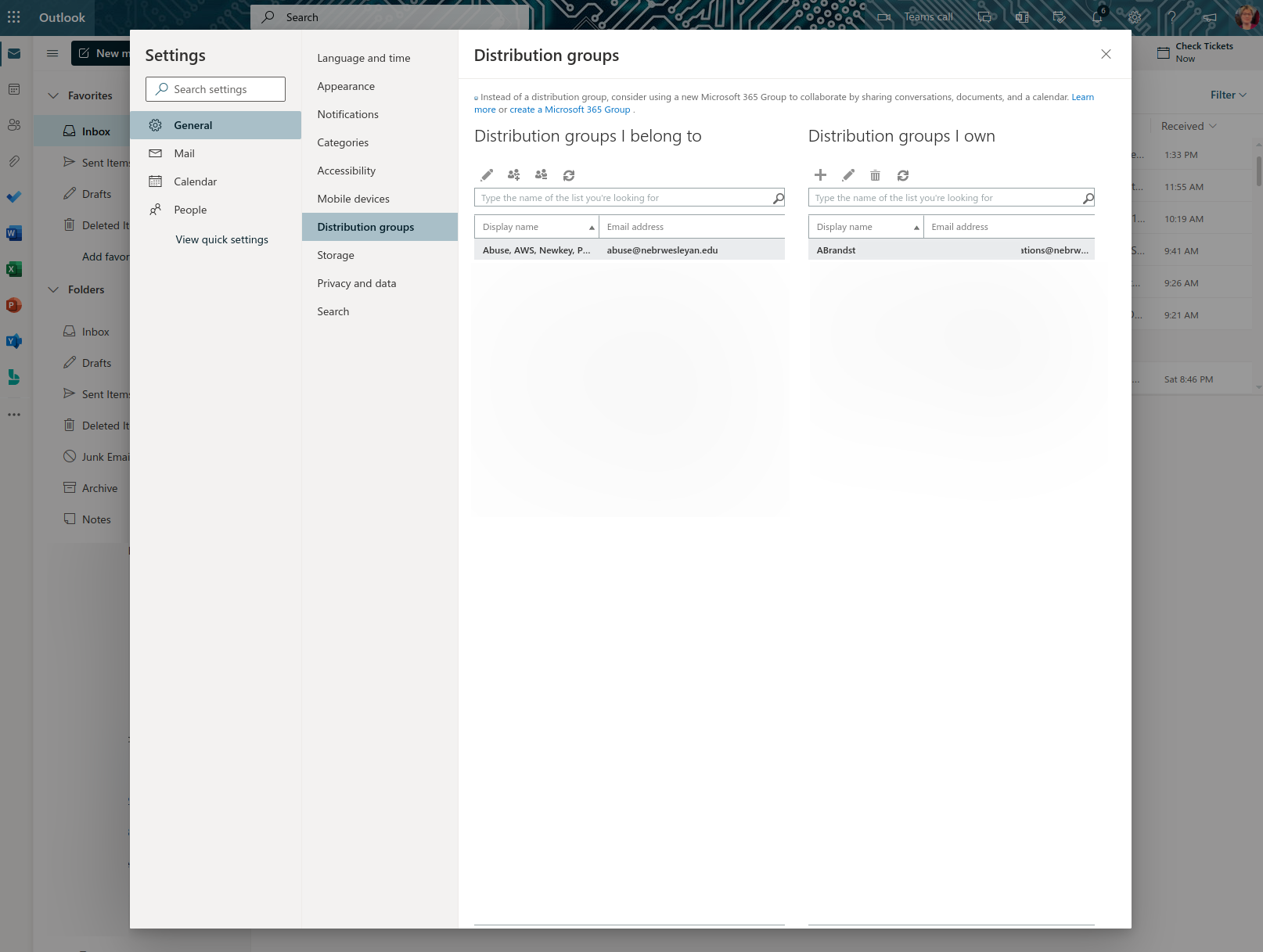Click the notifications bell in the header

(1097, 17)
